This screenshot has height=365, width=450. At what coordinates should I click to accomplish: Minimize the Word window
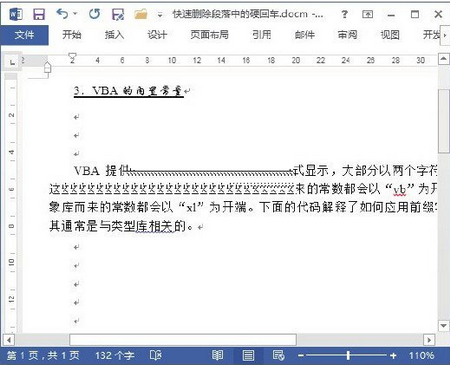click(x=391, y=15)
